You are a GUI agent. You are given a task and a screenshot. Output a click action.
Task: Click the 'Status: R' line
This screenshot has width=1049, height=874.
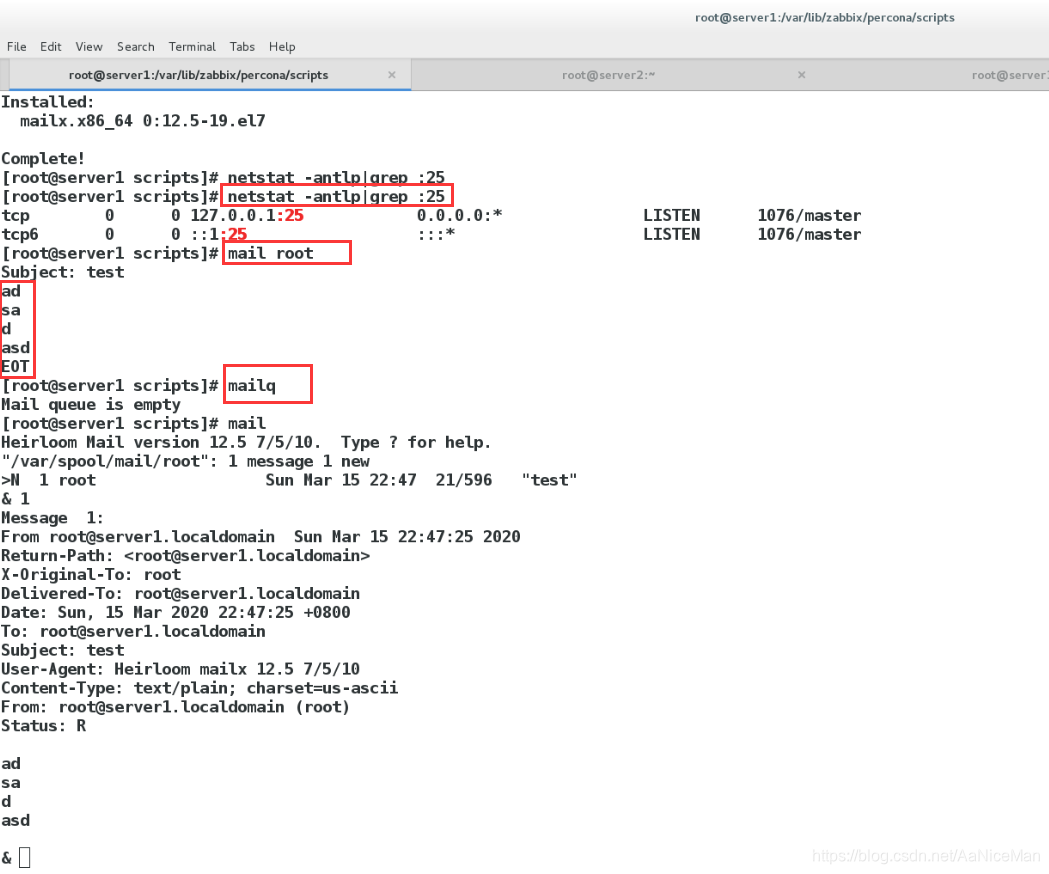pos(43,726)
